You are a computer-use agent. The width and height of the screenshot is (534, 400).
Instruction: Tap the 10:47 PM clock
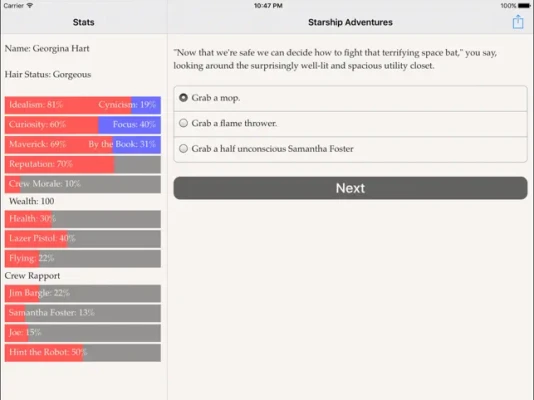coord(268,5)
